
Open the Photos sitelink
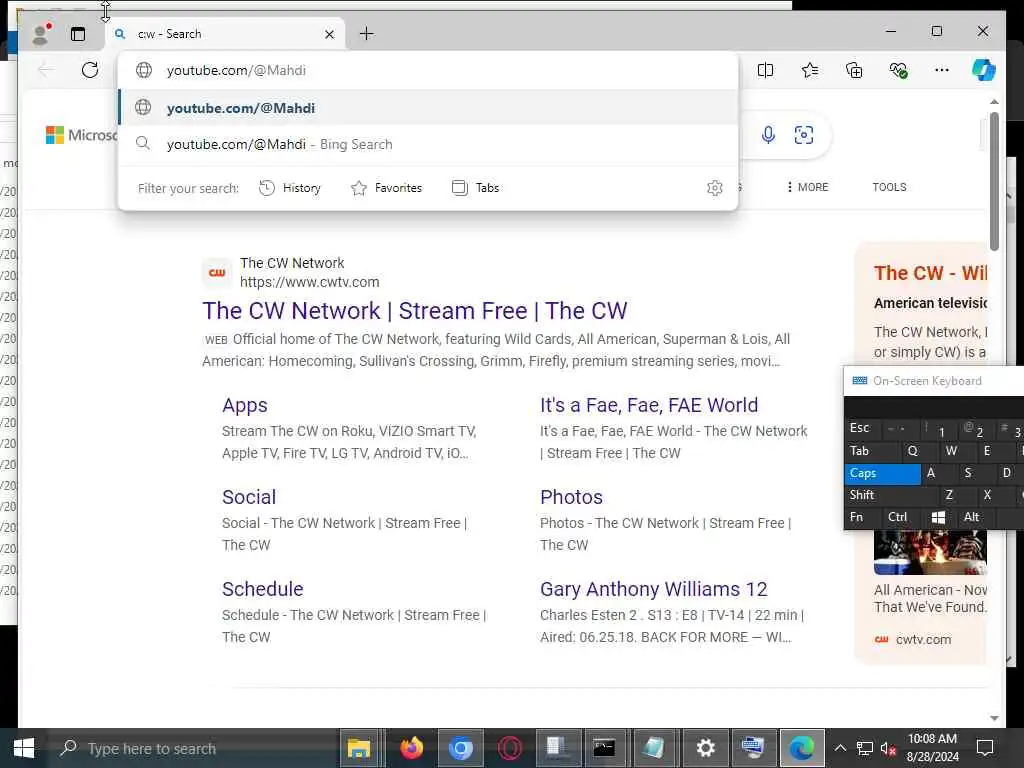coord(571,497)
